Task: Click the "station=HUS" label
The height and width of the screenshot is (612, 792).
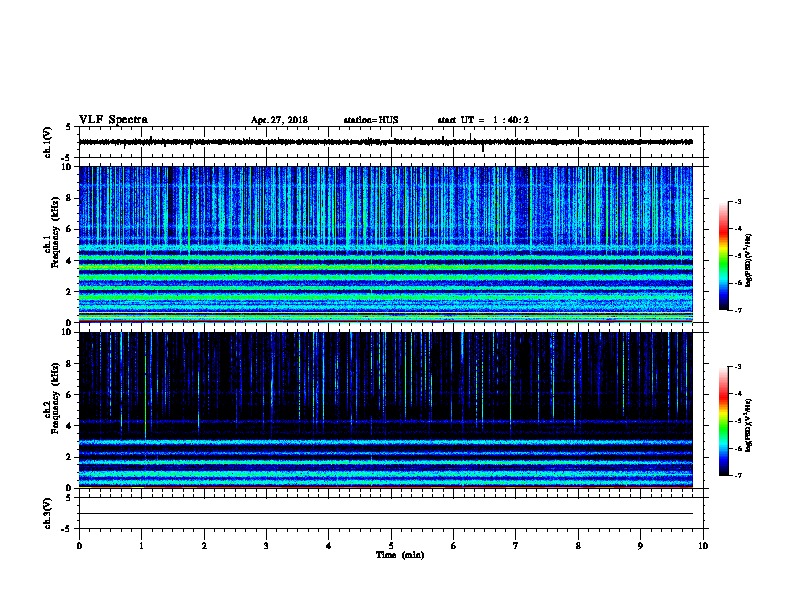Action: [x=371, y=120]
